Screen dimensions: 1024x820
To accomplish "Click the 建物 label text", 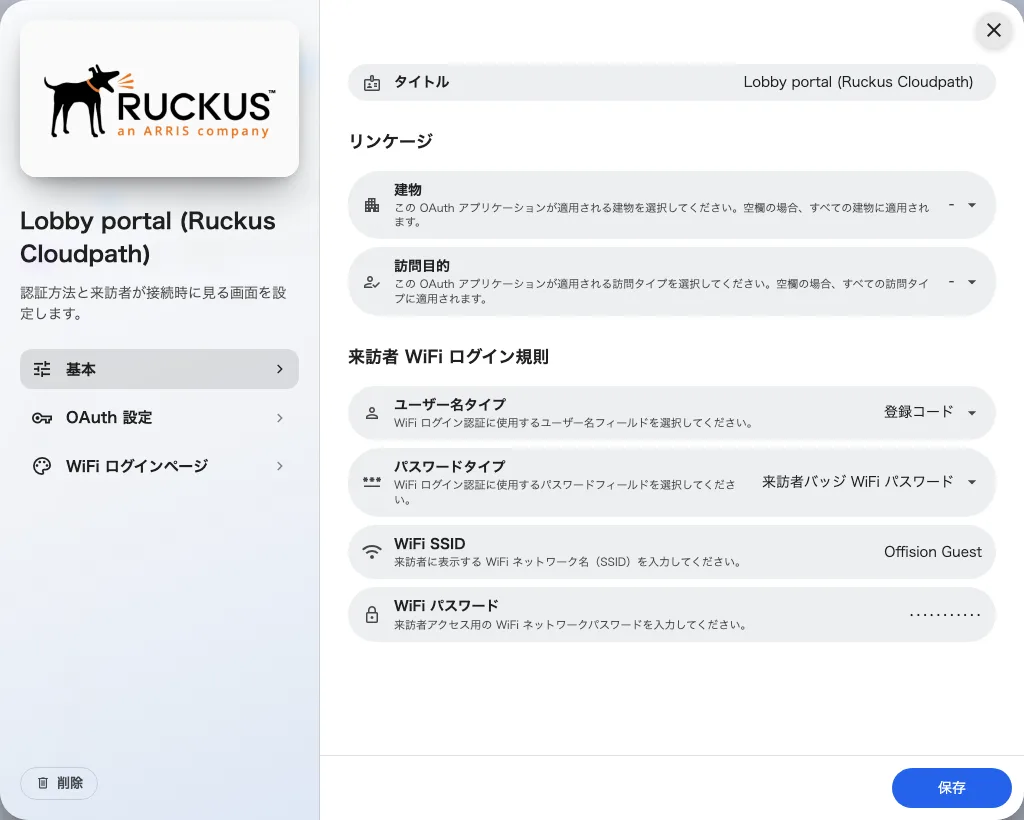I will (408, 190).
